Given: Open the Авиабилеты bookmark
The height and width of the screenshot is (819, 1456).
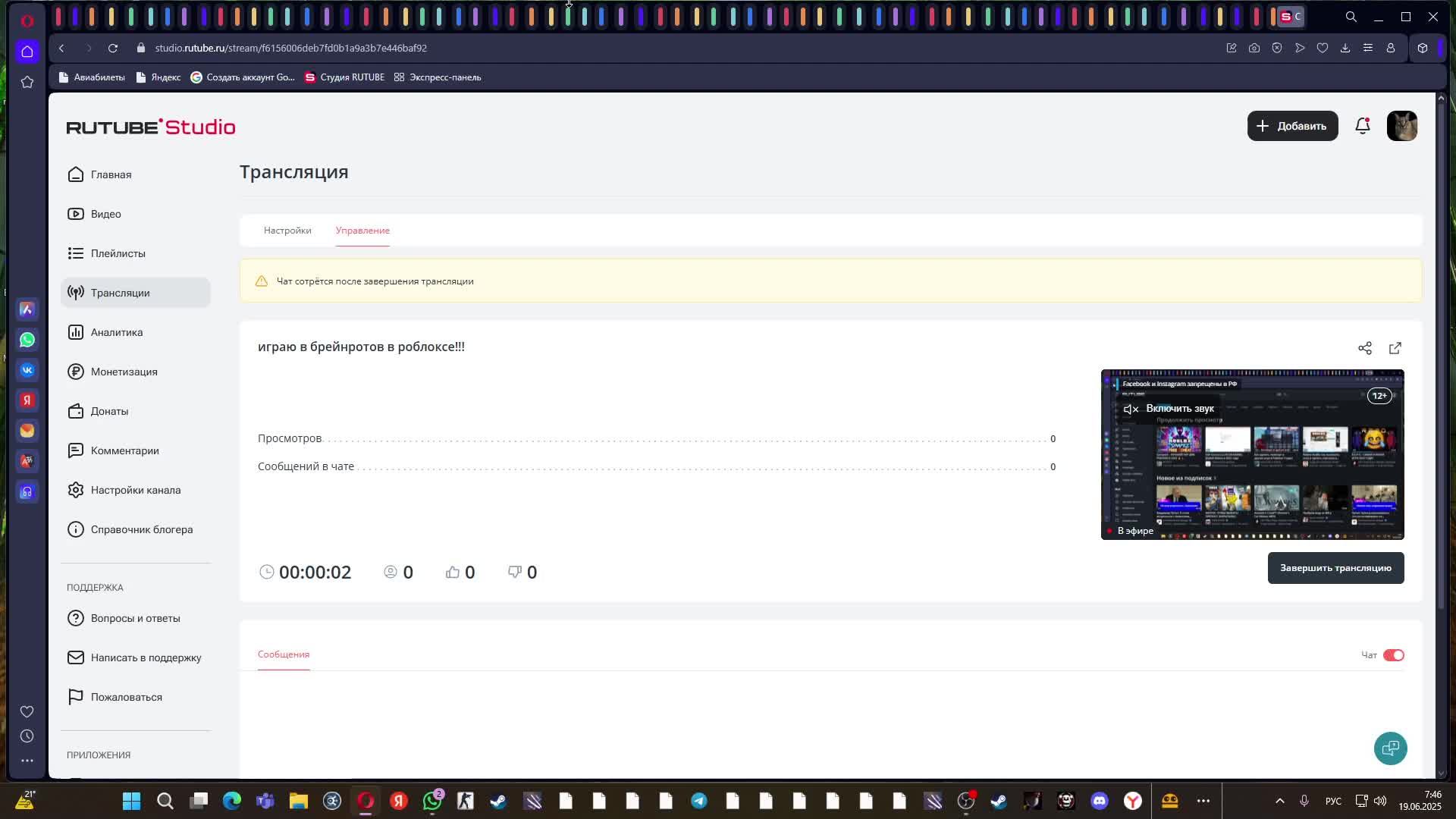Looking at the screenshot, I should click(x=92, y=77).
